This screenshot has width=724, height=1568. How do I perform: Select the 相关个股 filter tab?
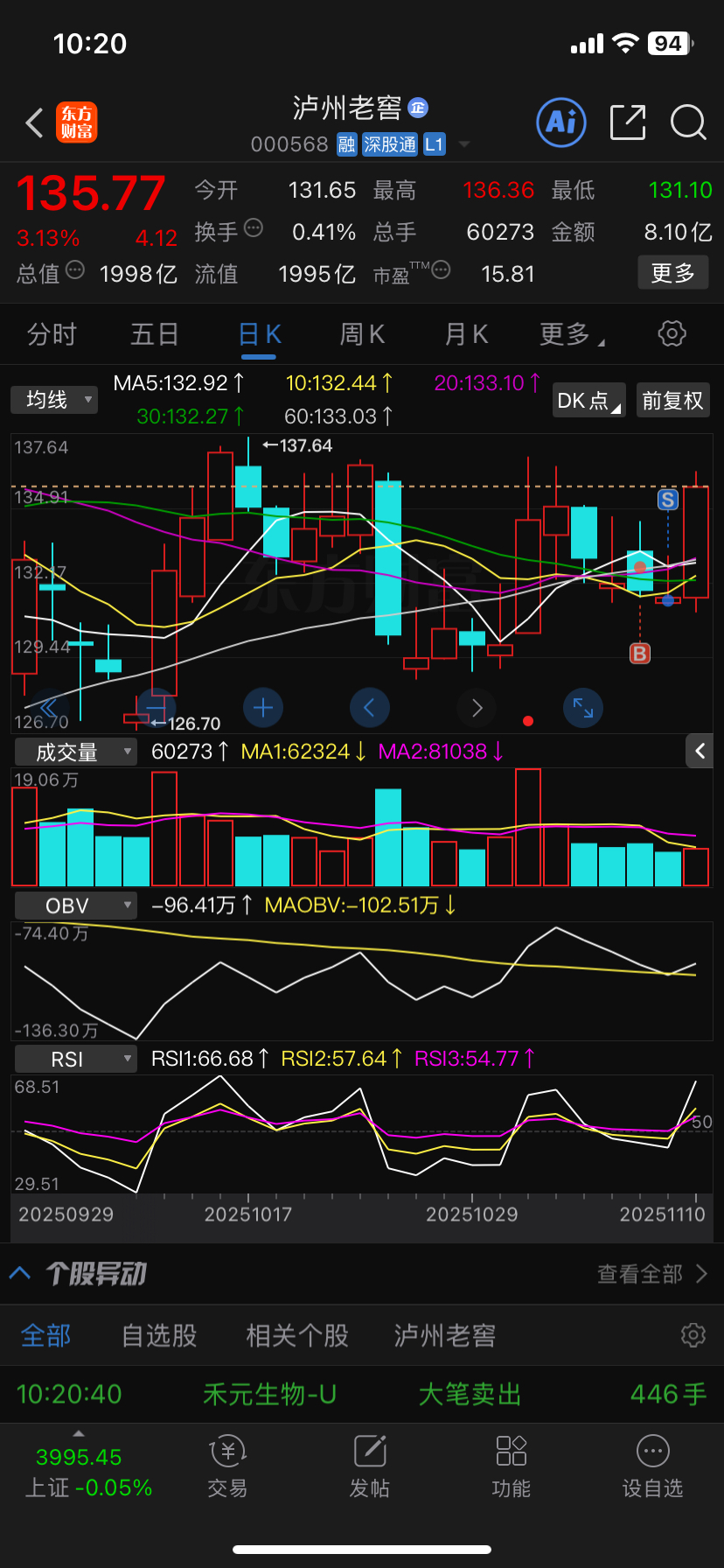pos(297,1335)
